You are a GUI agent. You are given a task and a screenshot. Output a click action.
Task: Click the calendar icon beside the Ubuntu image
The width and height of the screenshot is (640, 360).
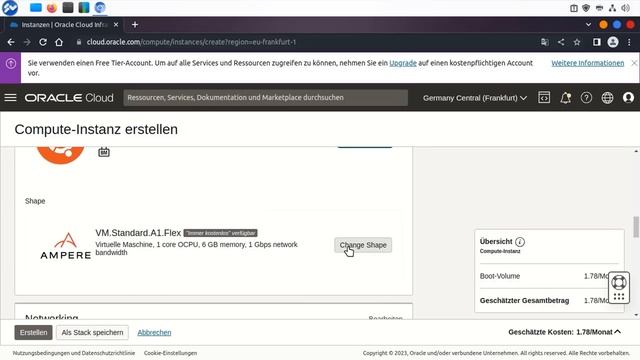tap(104, 152)
